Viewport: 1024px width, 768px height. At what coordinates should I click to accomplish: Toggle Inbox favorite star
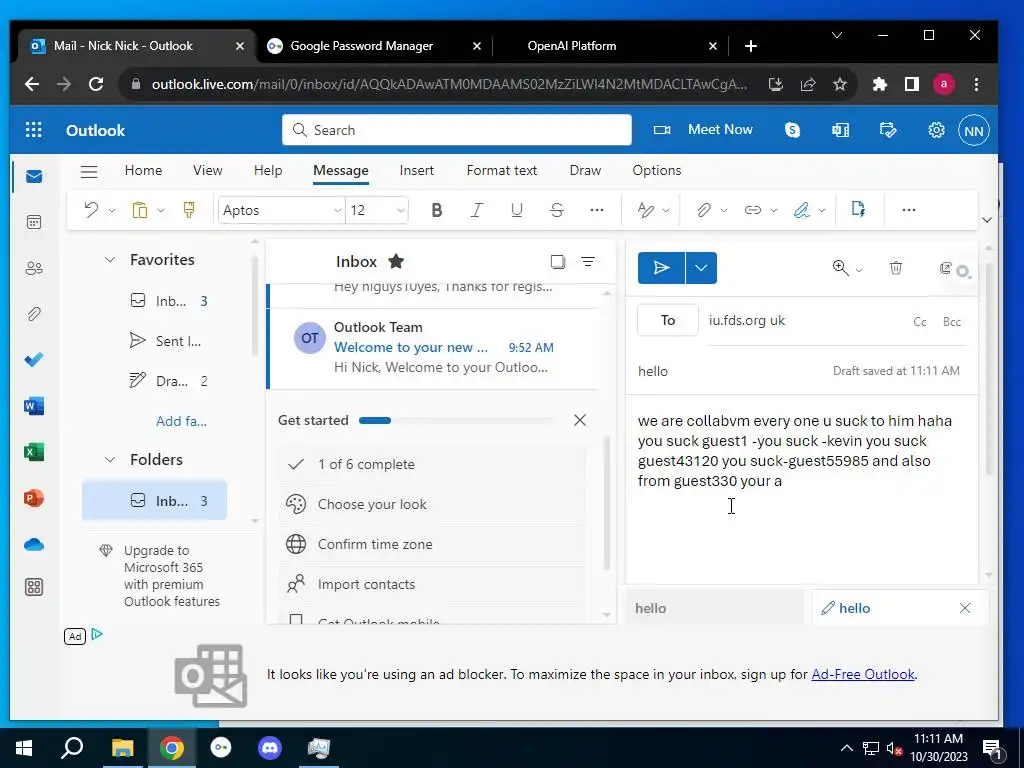coord(396,261)
